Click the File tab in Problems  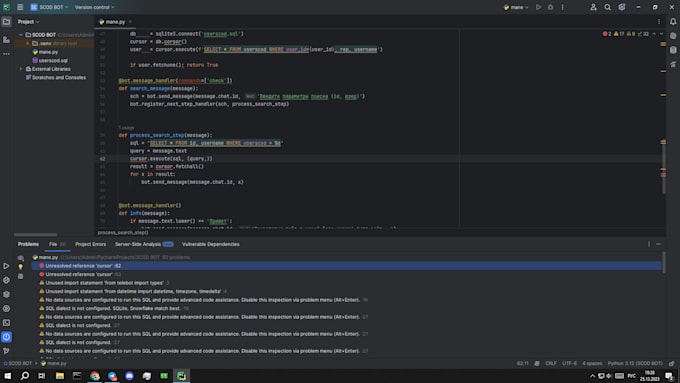coord(57,244)
